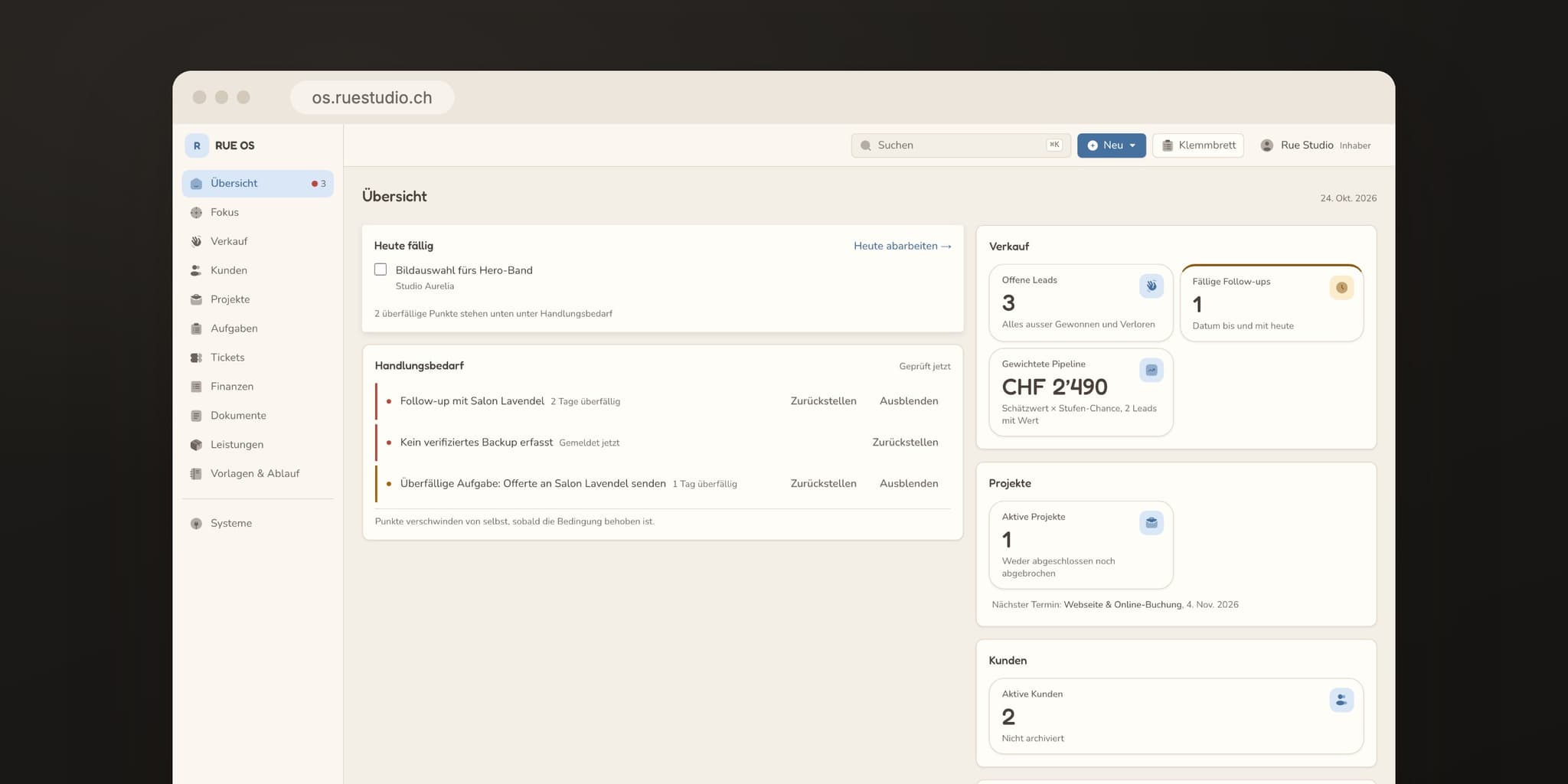Click the Aktive Projekte card icon
This screenshot has height=784, width=1568.
[x=1151, y=523]
